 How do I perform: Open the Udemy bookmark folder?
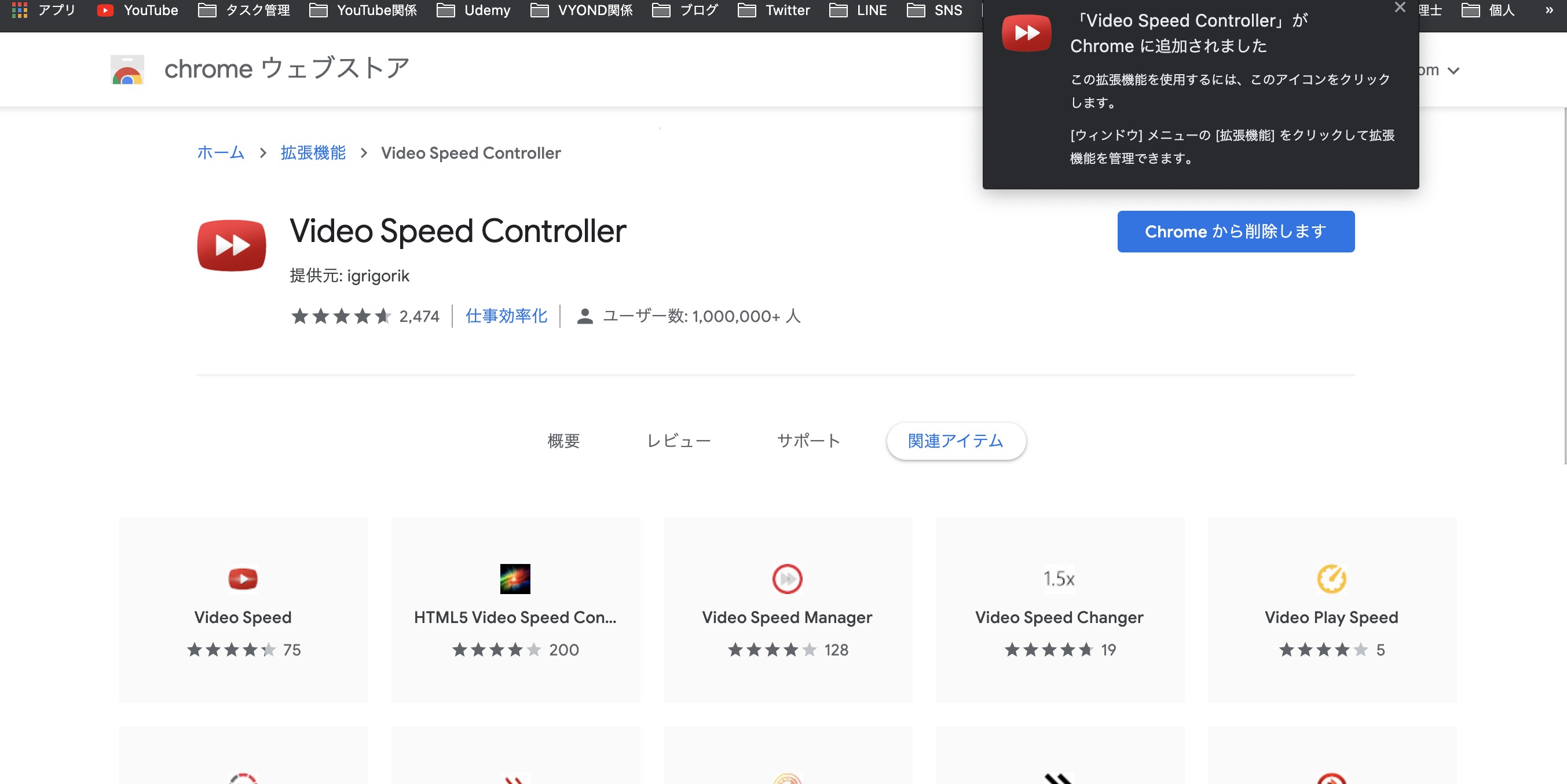(x=473, y=10)
